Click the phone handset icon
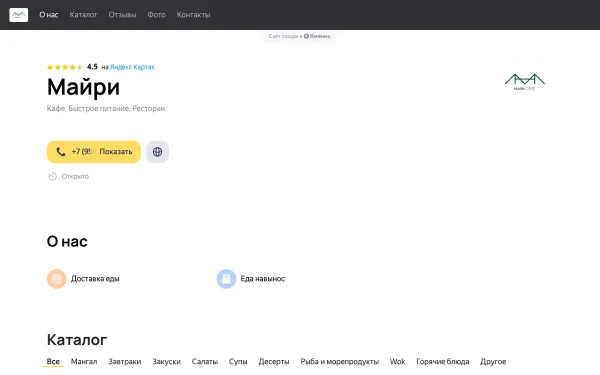The image size is (600, 375). [x=61, y=152]
